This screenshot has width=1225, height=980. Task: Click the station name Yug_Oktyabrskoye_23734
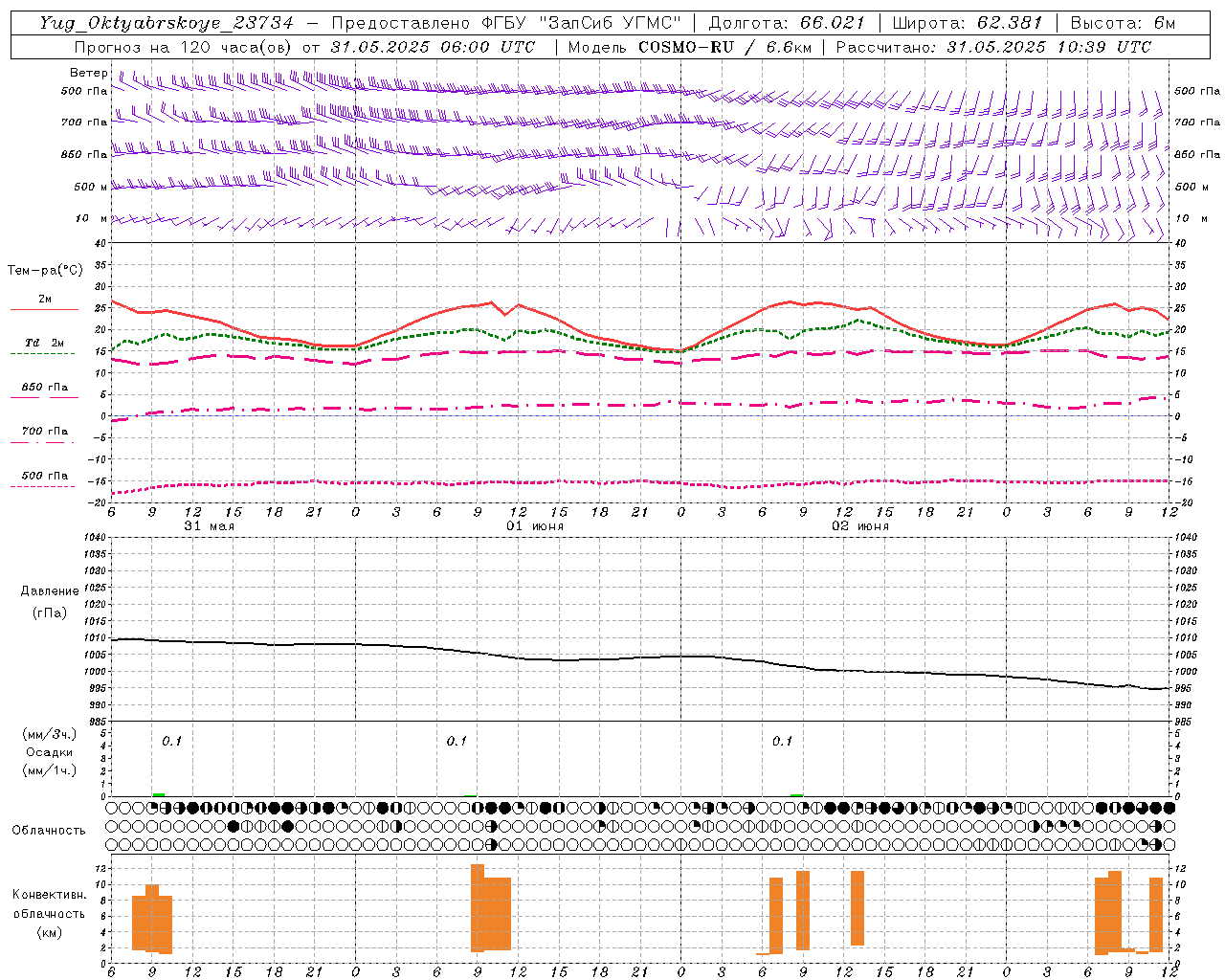click(167, 23)
